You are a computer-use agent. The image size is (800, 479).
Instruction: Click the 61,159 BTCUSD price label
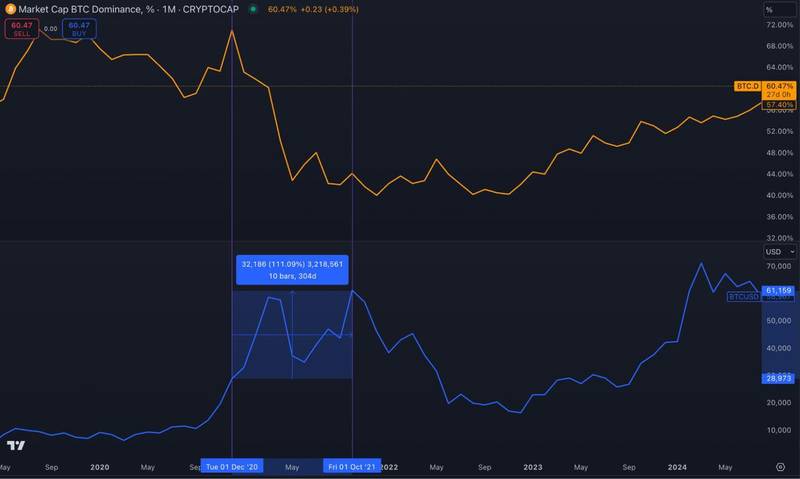pos(778,291)
